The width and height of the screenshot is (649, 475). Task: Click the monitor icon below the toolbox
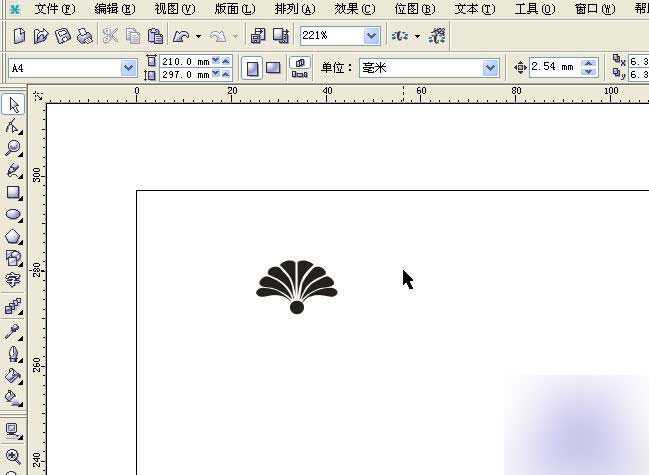(13, 431)
